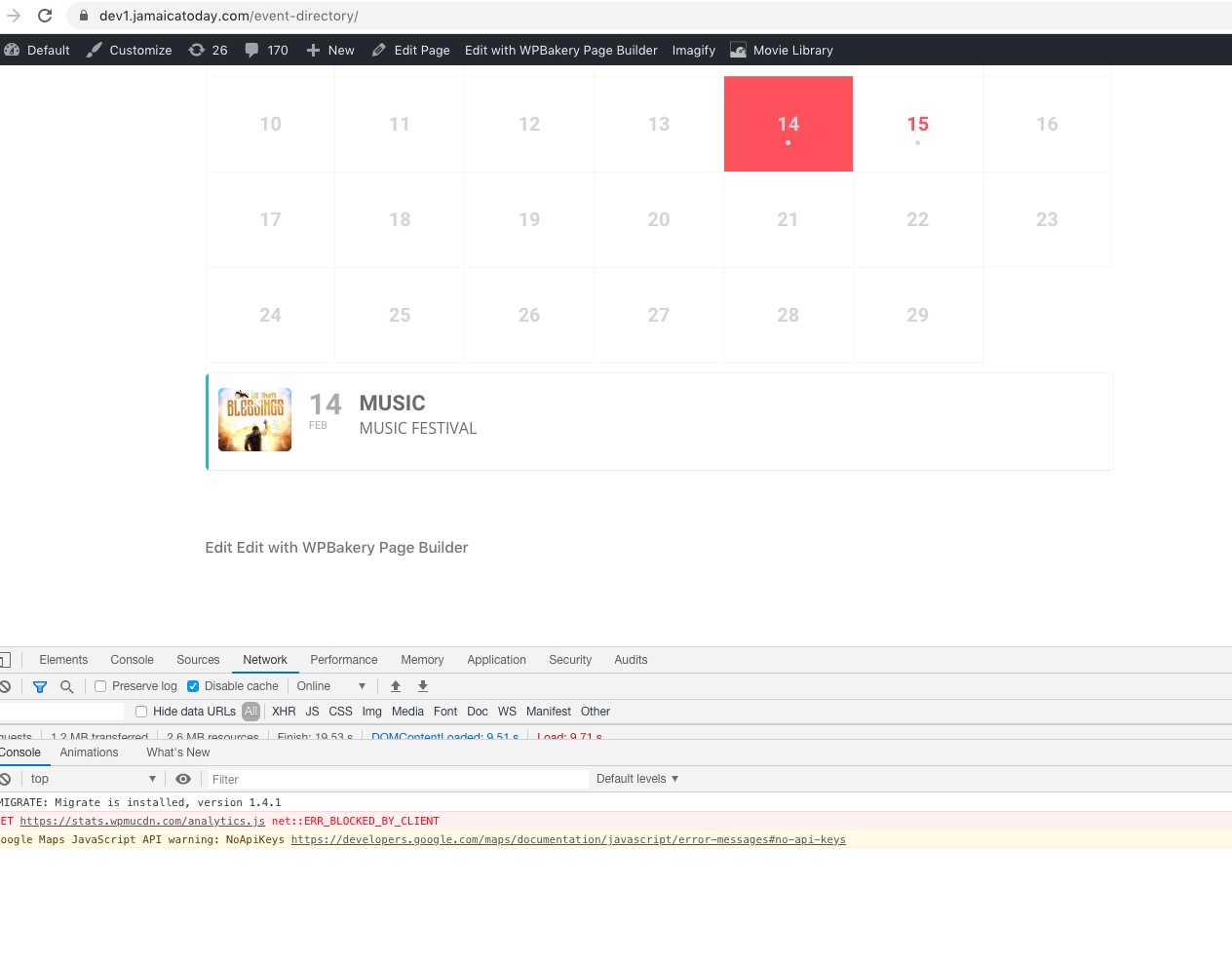Open the top JavaScript context dropdown
The image size is (1232, 965).
pos(93,779)
